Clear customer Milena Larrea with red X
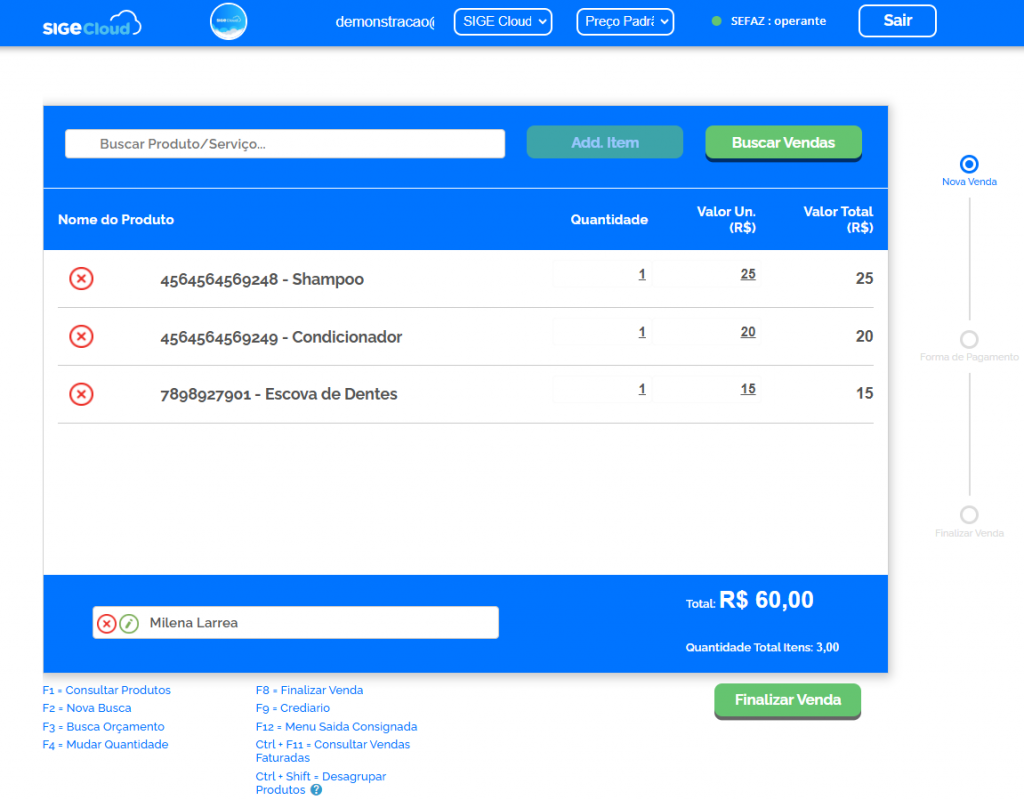The height and width of the screenshot is (800, 1024). (107, 623)
